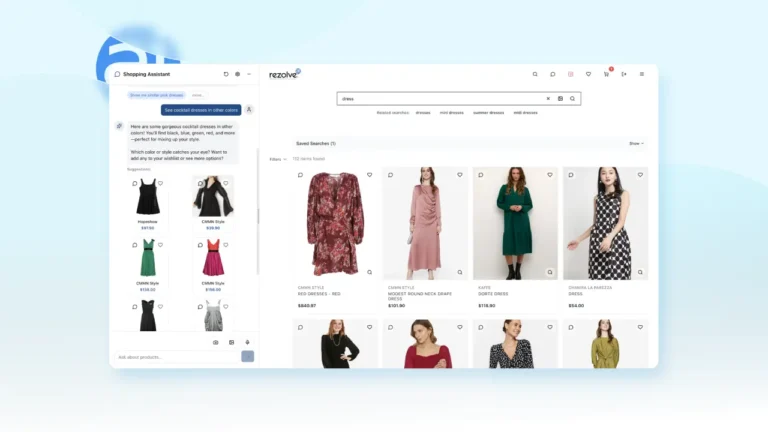Toggle heart on the green Dorte Dress
Image resolution: width=768 pixels, height=432 pixels.
coord(549,175)
